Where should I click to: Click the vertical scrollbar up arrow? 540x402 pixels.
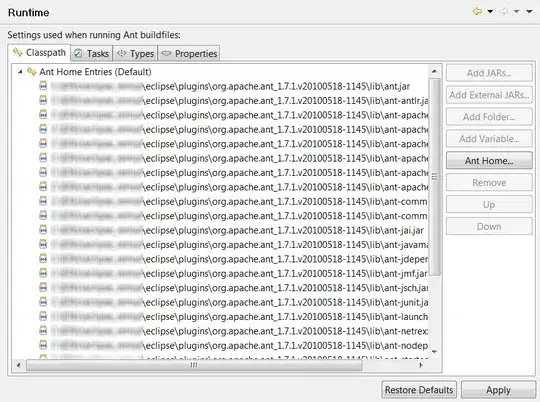click(x=434, y=71)
